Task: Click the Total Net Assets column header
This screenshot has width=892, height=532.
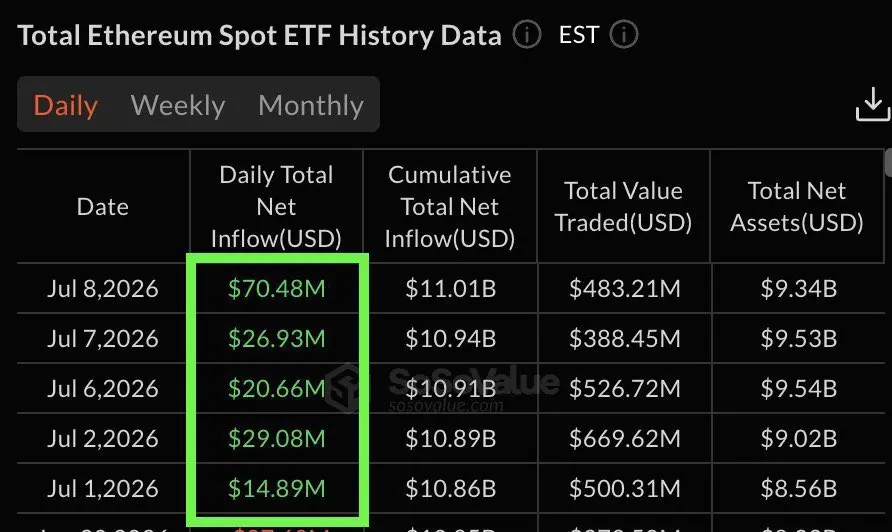Action: click(797, 207)
